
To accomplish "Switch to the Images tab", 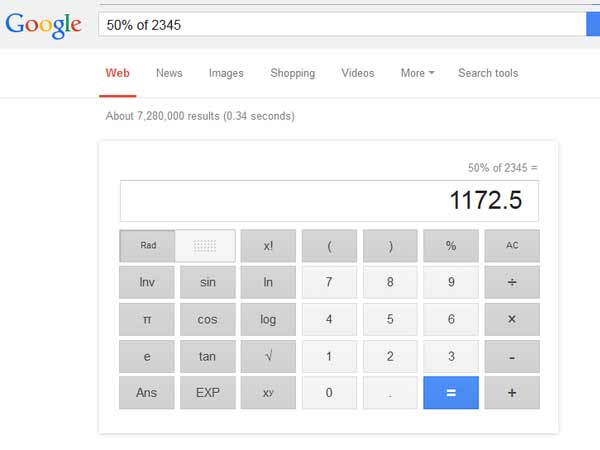I will click(226, 73).
